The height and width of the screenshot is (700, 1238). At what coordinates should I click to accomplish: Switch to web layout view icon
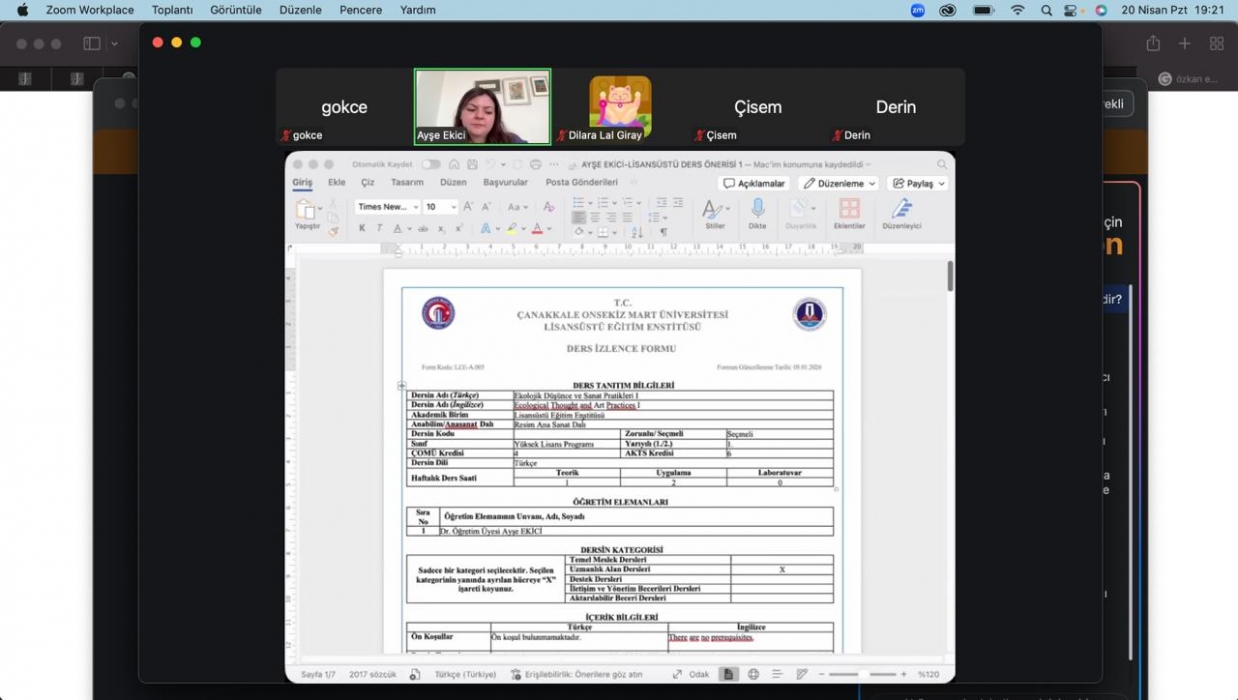753,674
